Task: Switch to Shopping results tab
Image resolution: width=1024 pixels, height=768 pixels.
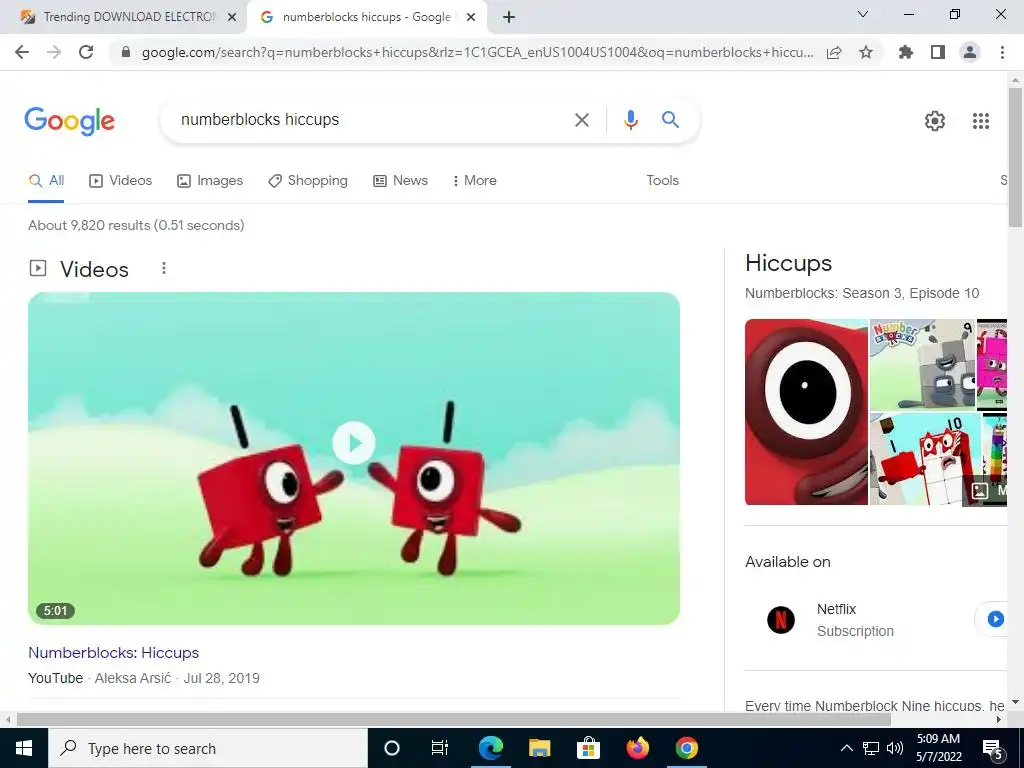Action: tap(308, 180)
